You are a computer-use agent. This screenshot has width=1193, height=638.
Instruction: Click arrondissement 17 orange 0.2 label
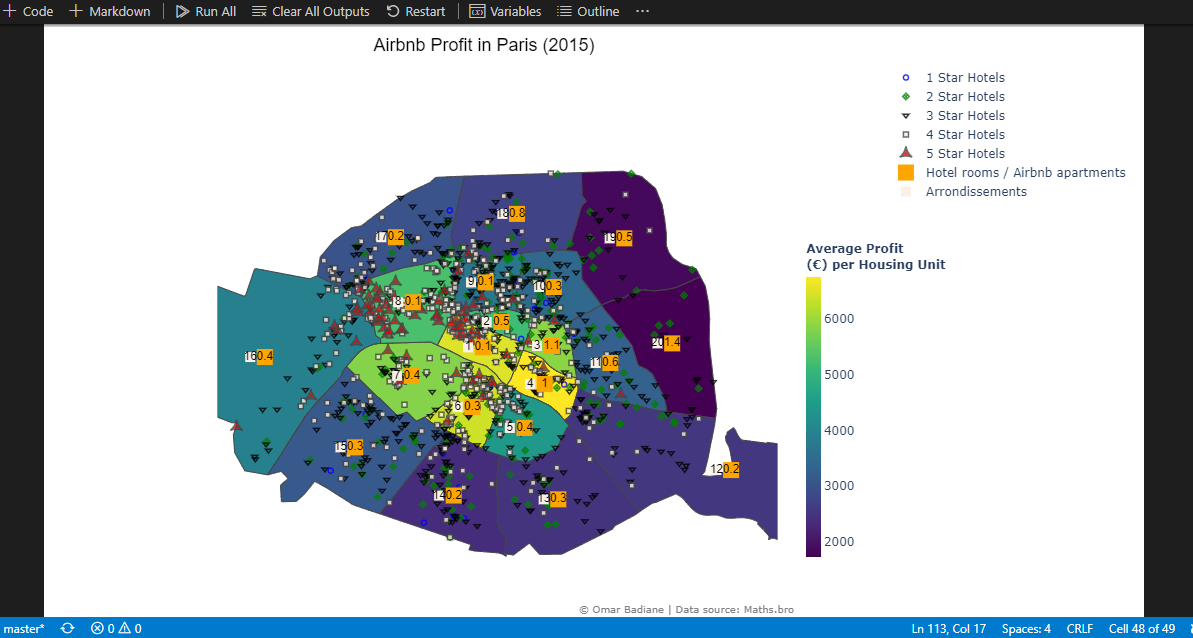tap(396, 236)
